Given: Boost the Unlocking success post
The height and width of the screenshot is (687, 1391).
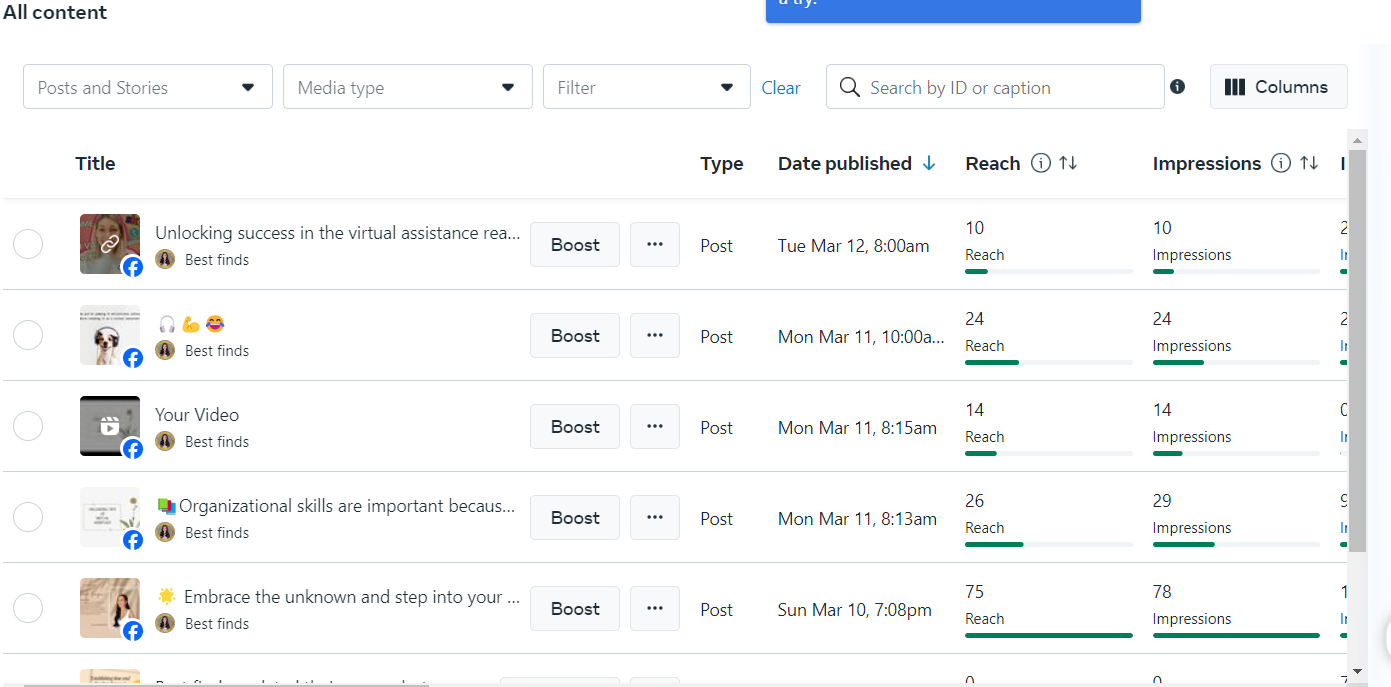Looking at the screenshot, I should point(575,245).
